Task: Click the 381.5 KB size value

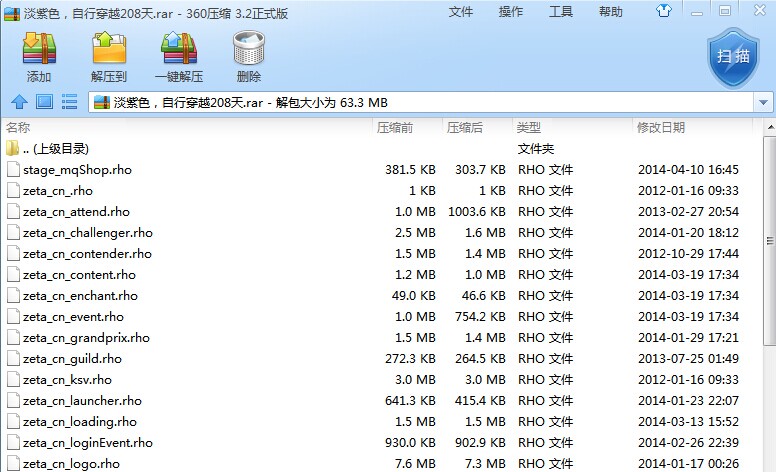Action: click(x=410, y=170)
